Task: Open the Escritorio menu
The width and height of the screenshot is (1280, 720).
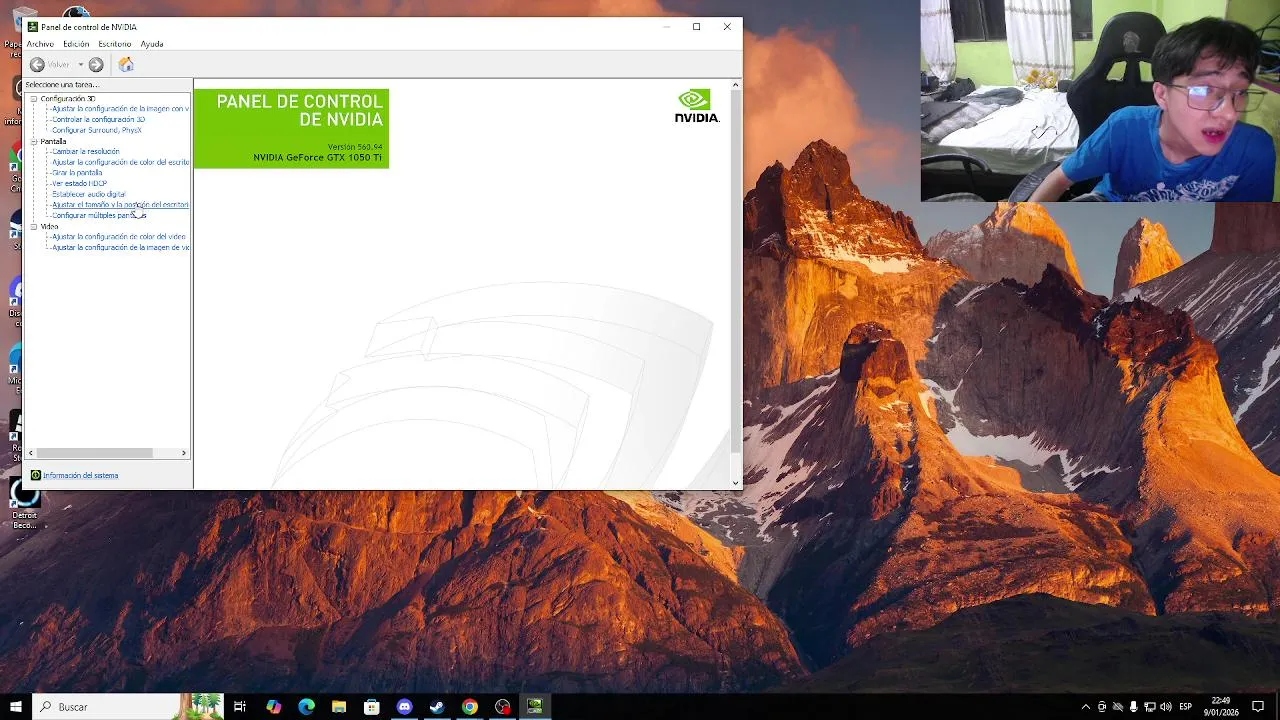Action: click(115, 44)
